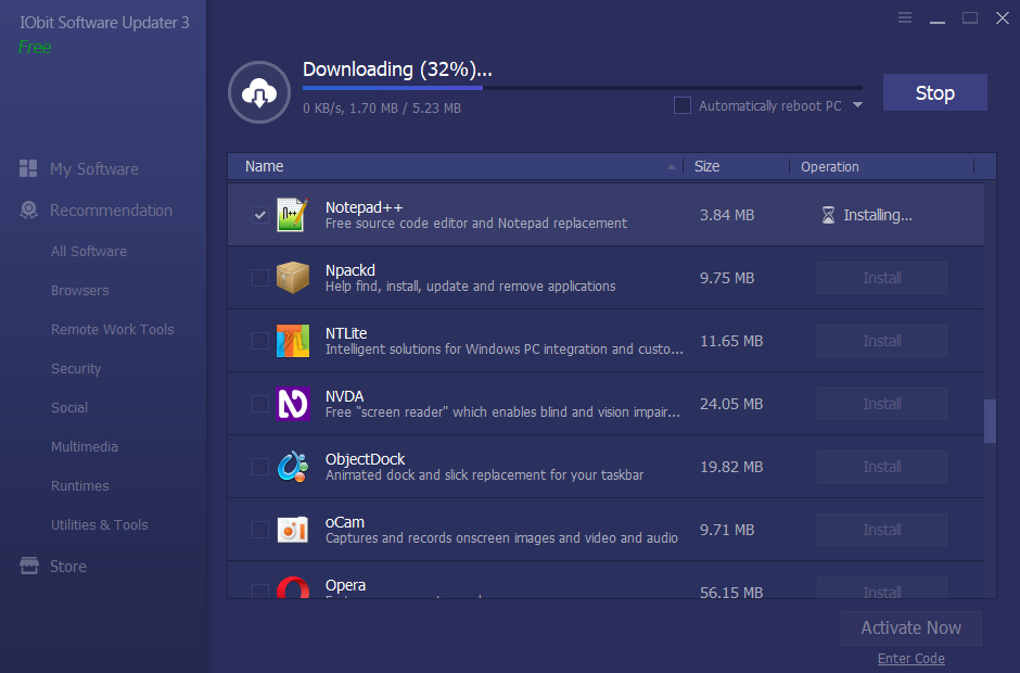Click the Enter Code link
Screen dimensions: 1020x673
[x=911, y=658]
